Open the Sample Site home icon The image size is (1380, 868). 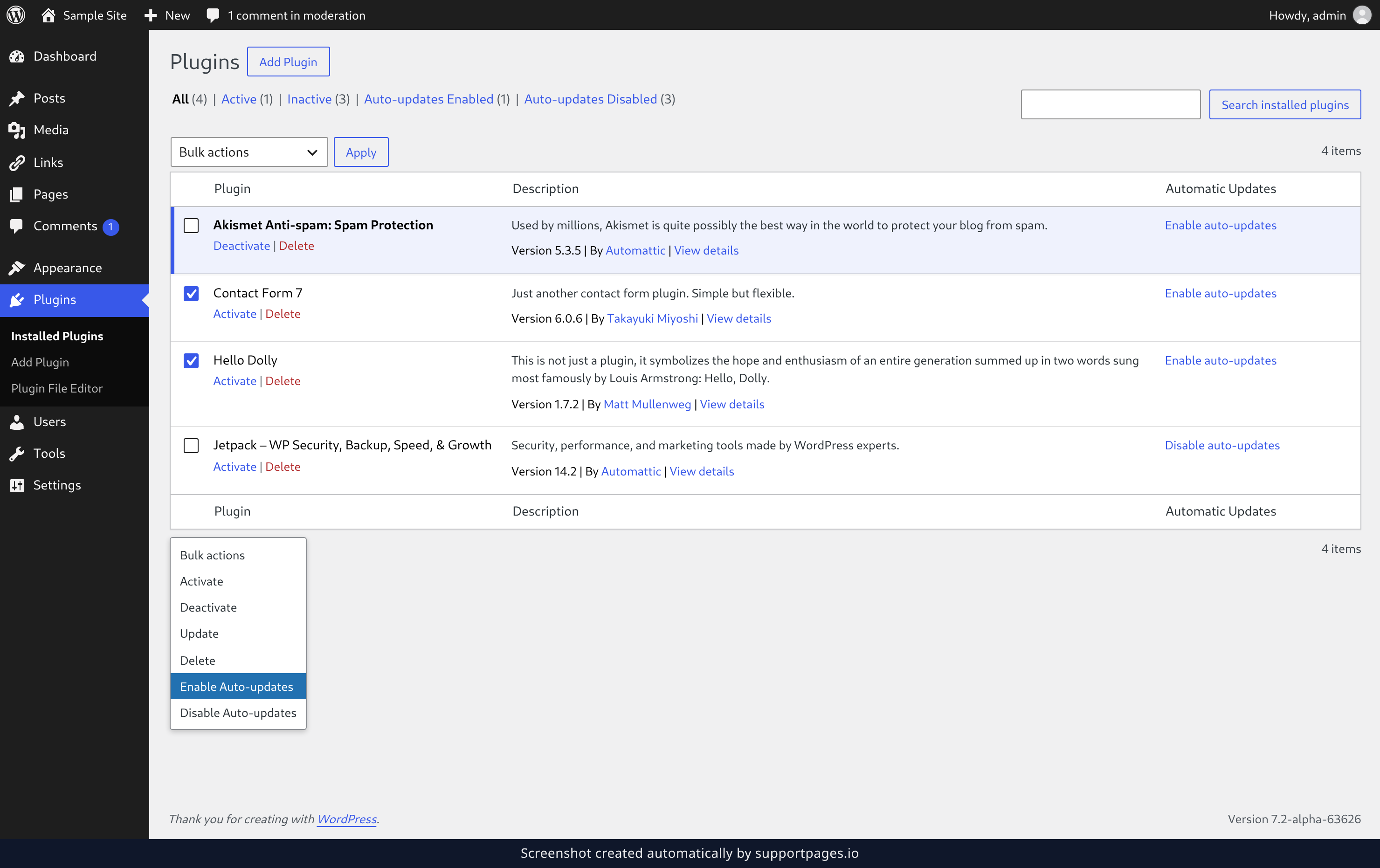(48, 15)
